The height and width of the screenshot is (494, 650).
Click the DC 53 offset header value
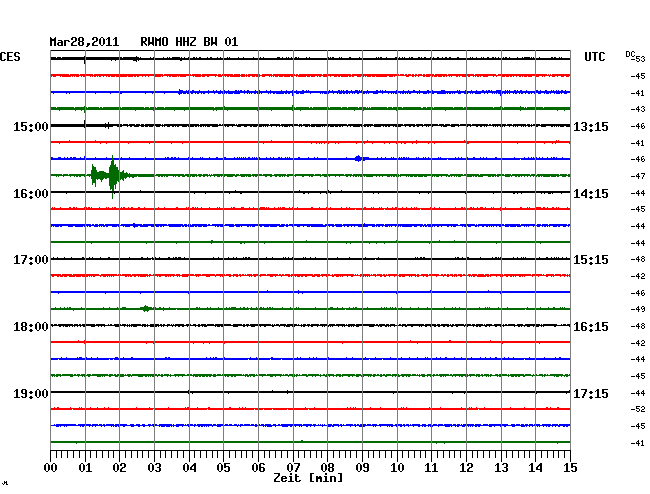[x=635, y=57]
